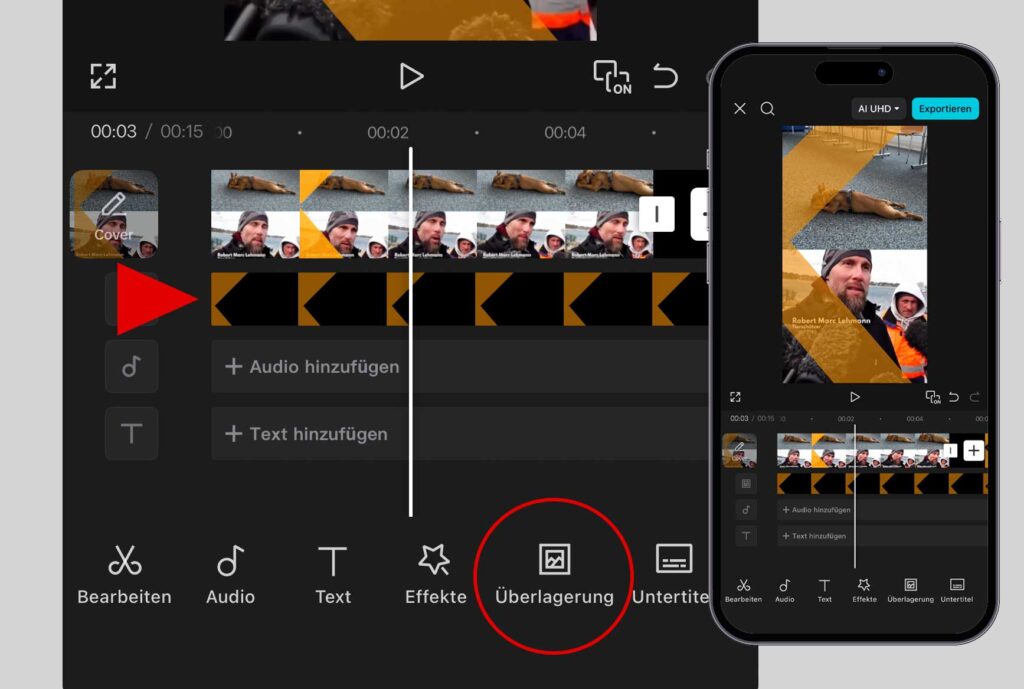Image resolution: width=1024 pixels, height=689 pixels.
Task: Select the Text tool in enlarged bottom toolbar
Action: (x=333, y=575)
